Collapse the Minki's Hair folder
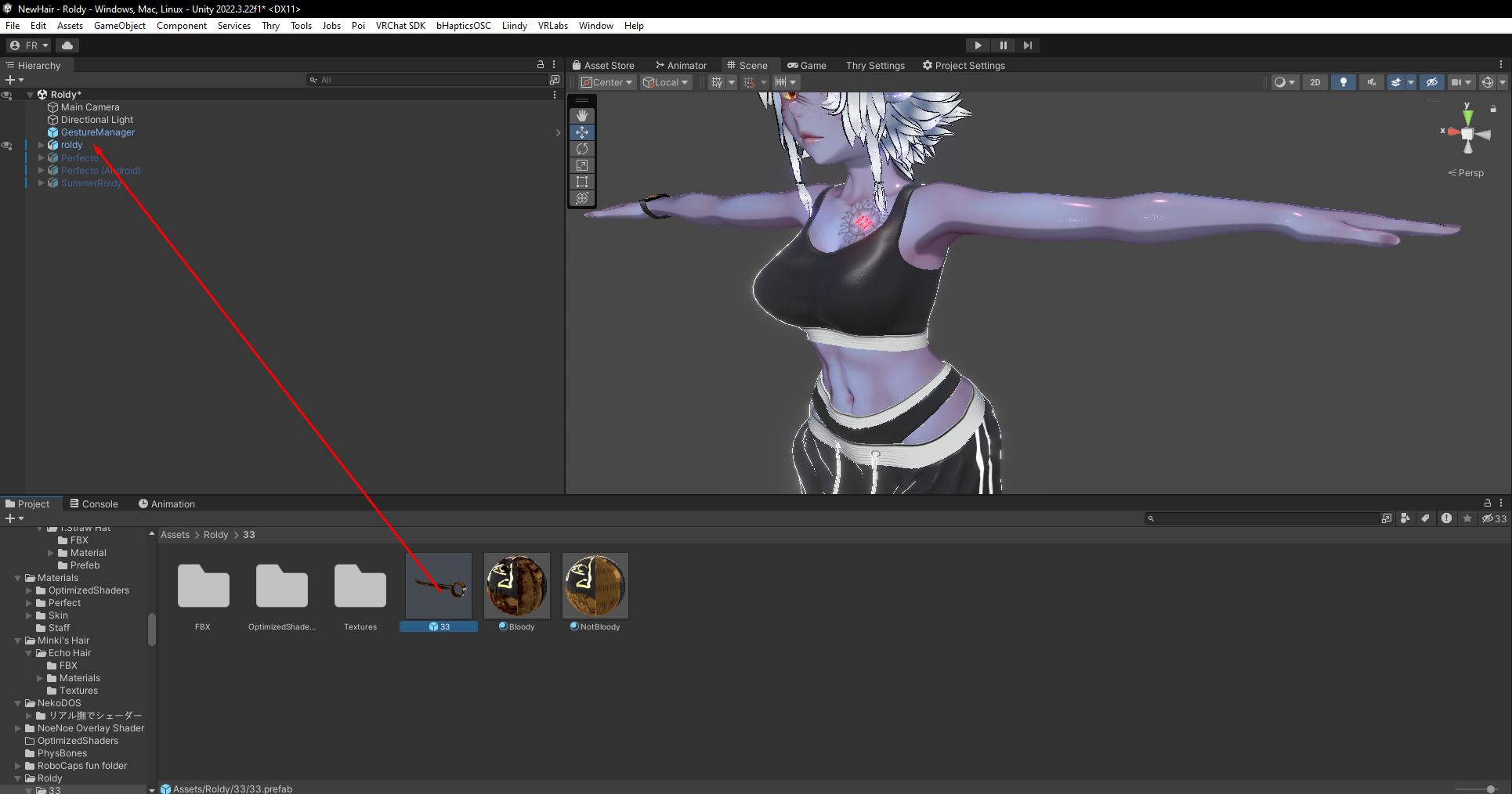The image size is (1512, 794). tap(18, 641)
